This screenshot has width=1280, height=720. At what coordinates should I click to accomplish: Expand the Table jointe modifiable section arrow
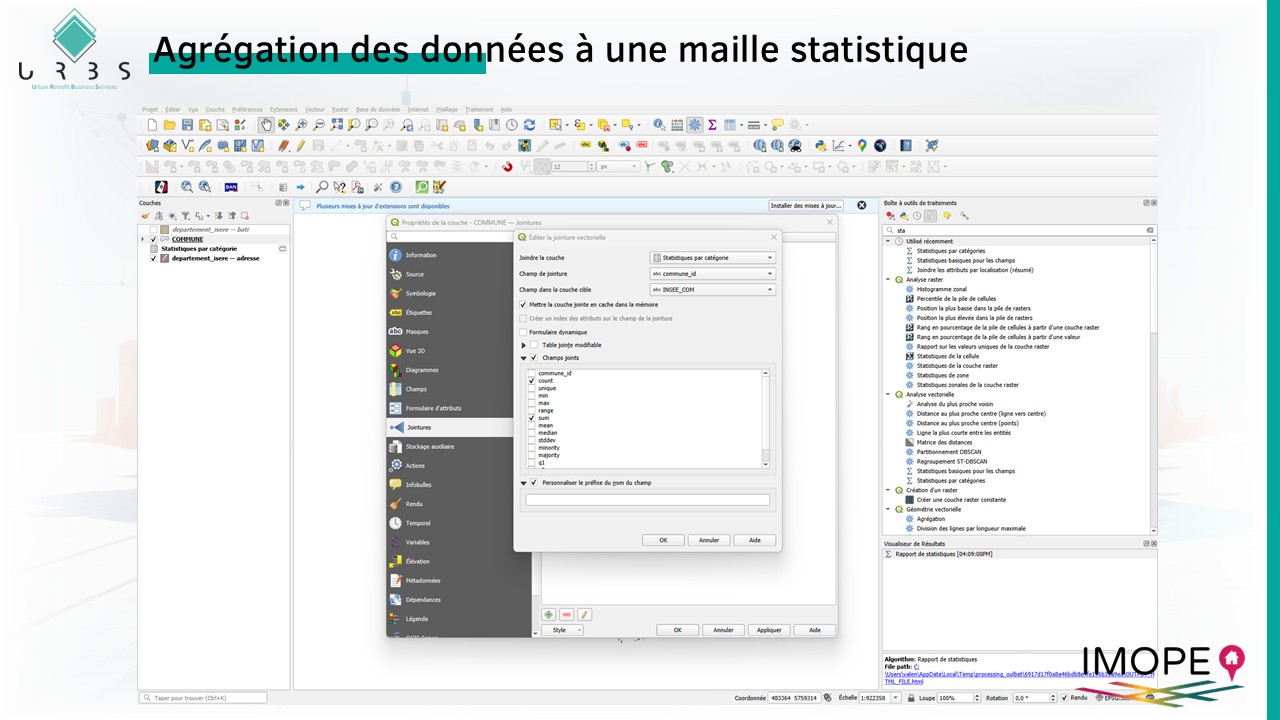[x=523, y=345]
